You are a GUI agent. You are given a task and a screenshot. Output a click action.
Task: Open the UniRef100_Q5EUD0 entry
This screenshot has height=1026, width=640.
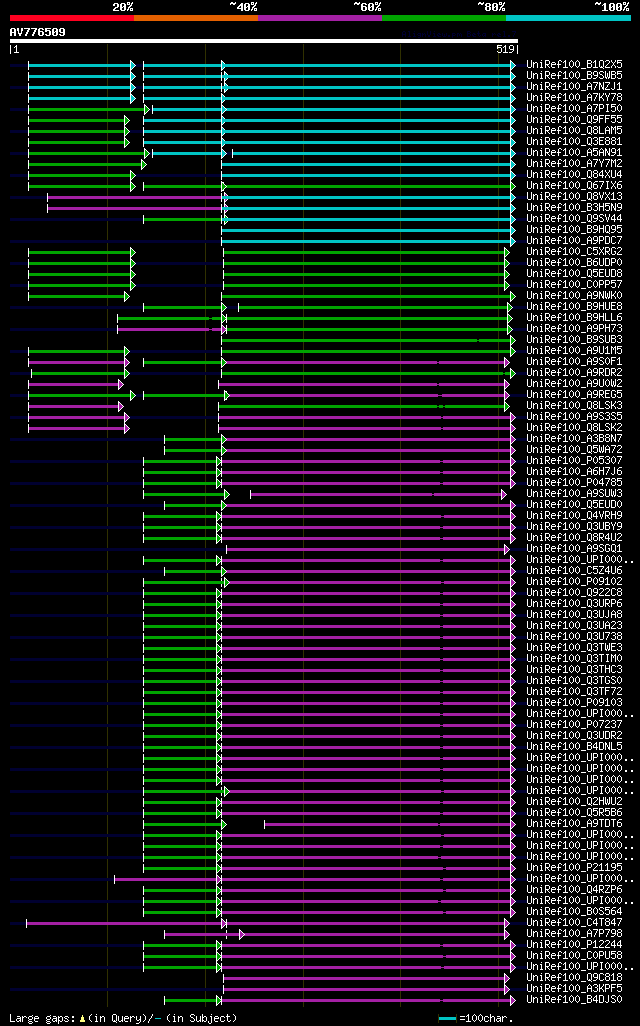tap(575, 504)
